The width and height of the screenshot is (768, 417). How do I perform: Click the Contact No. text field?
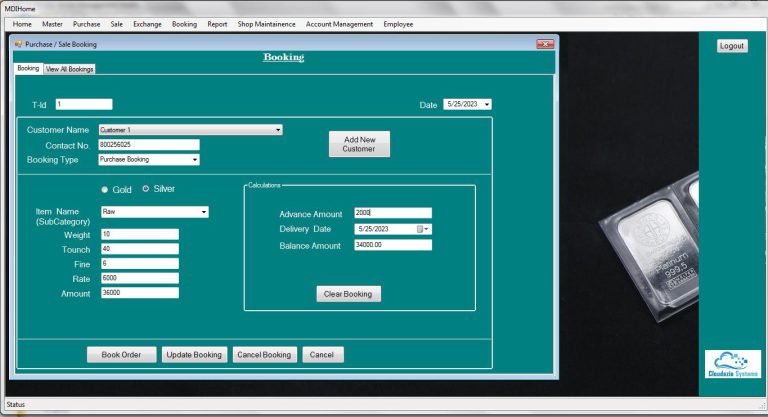148,145
